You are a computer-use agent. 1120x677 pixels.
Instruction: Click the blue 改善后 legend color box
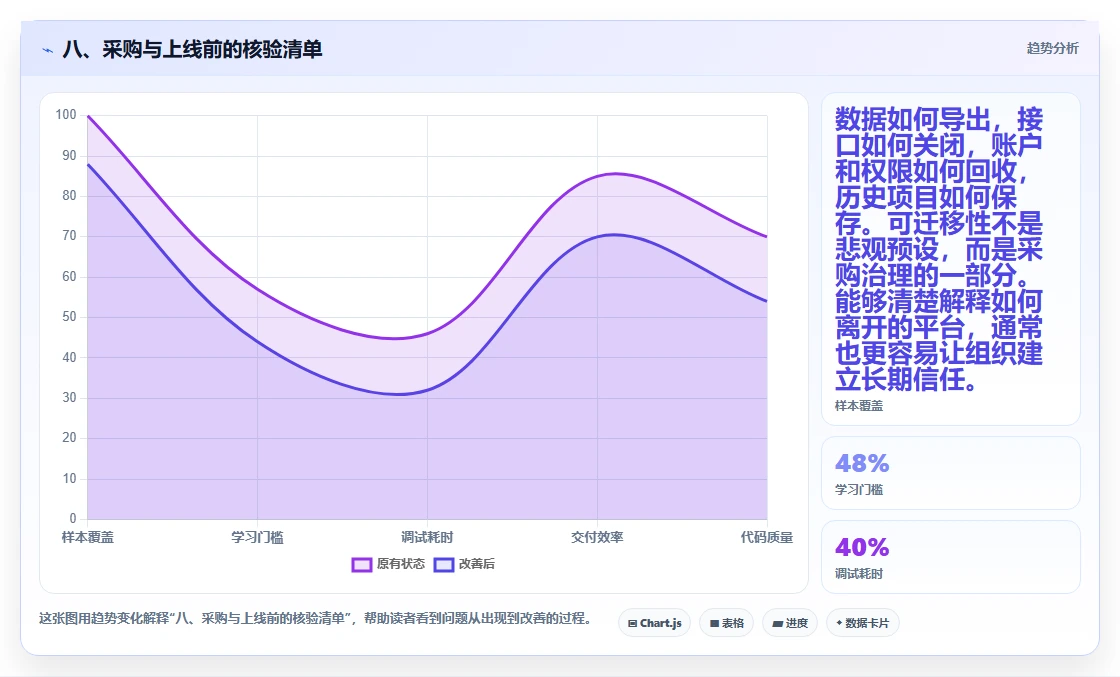(x=444, y=565)
